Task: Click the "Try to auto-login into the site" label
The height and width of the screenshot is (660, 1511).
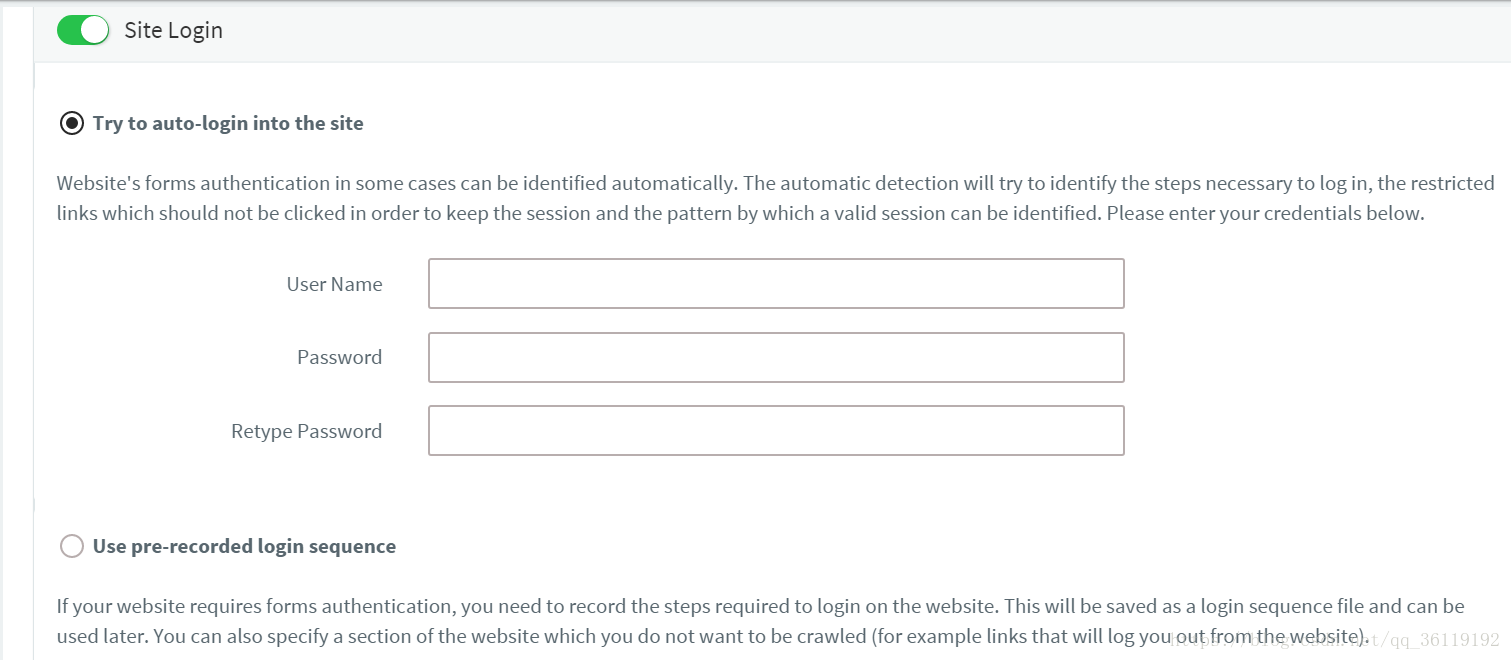Action: 228,124
